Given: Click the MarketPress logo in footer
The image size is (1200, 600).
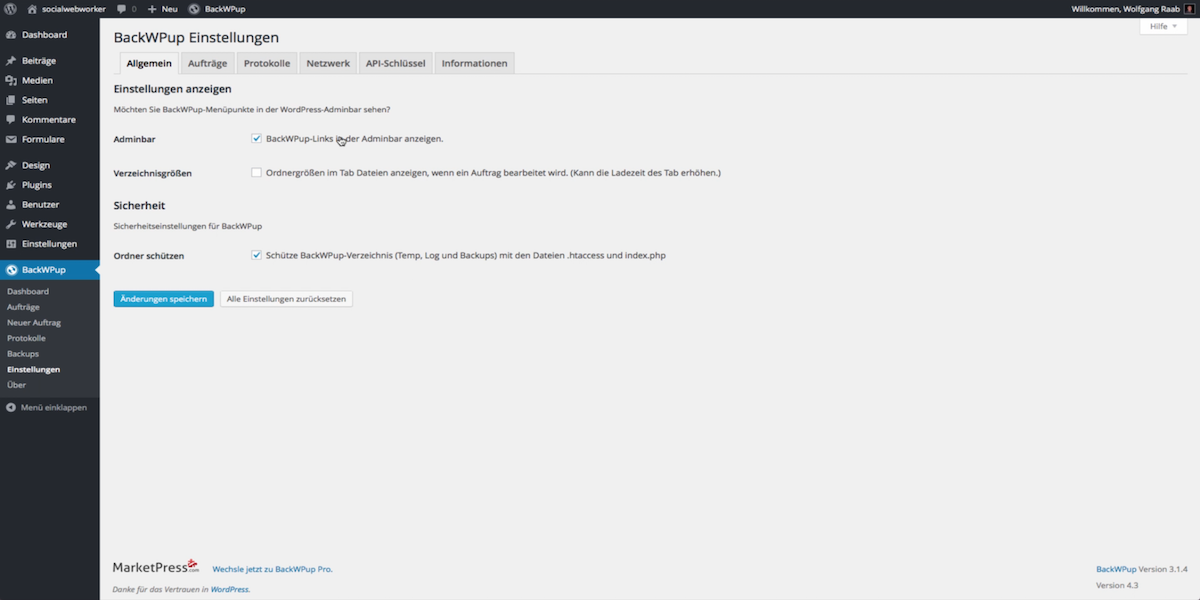Looking at the screenshot, I should [x=156, y=567].
